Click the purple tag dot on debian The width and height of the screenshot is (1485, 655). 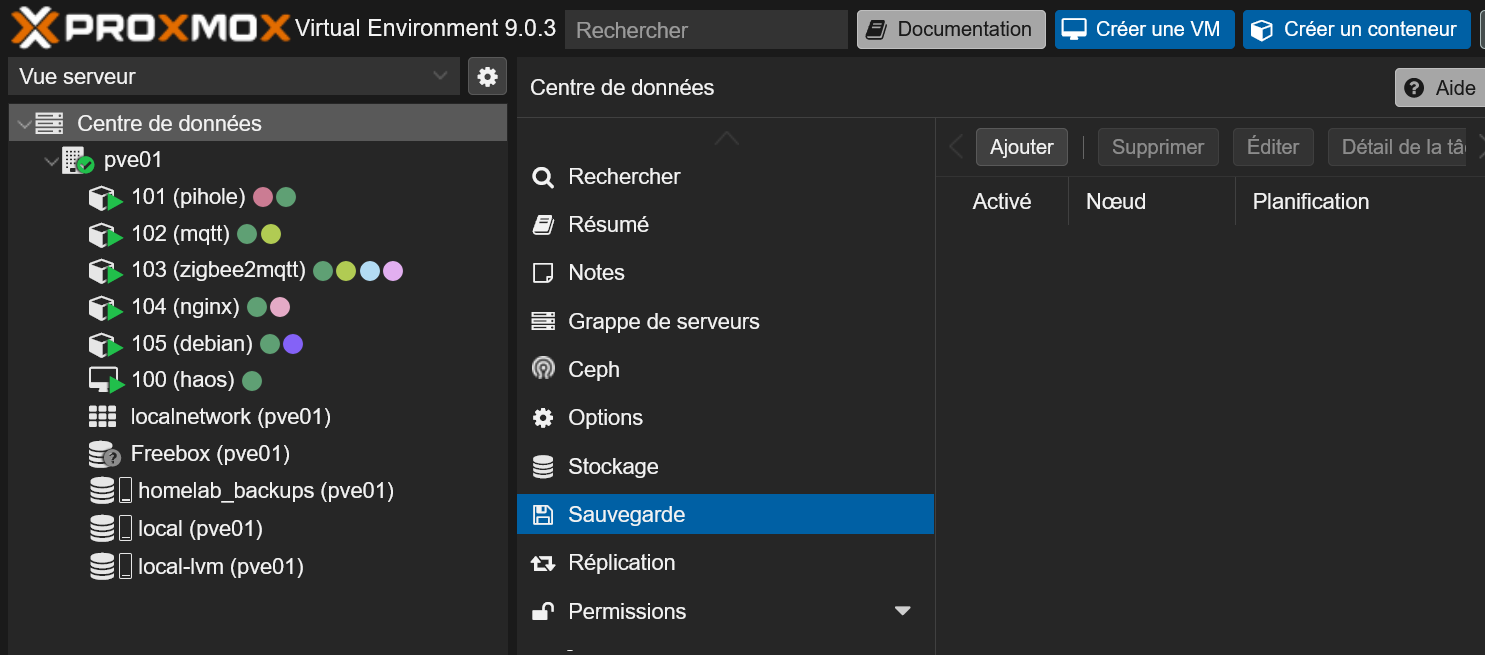coord(293,344)
